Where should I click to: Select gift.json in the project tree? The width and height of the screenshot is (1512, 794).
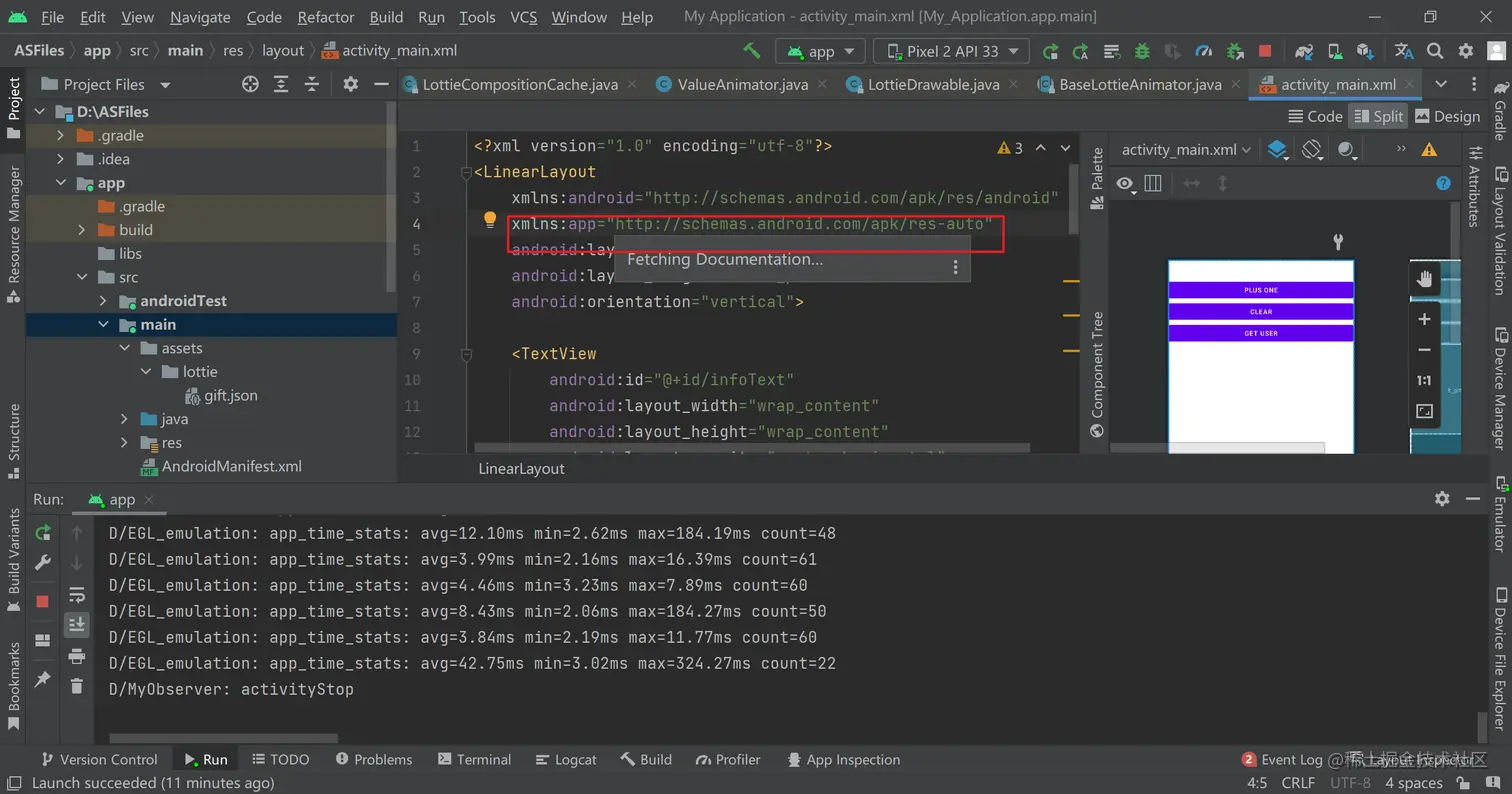click(x=231, y=396)
